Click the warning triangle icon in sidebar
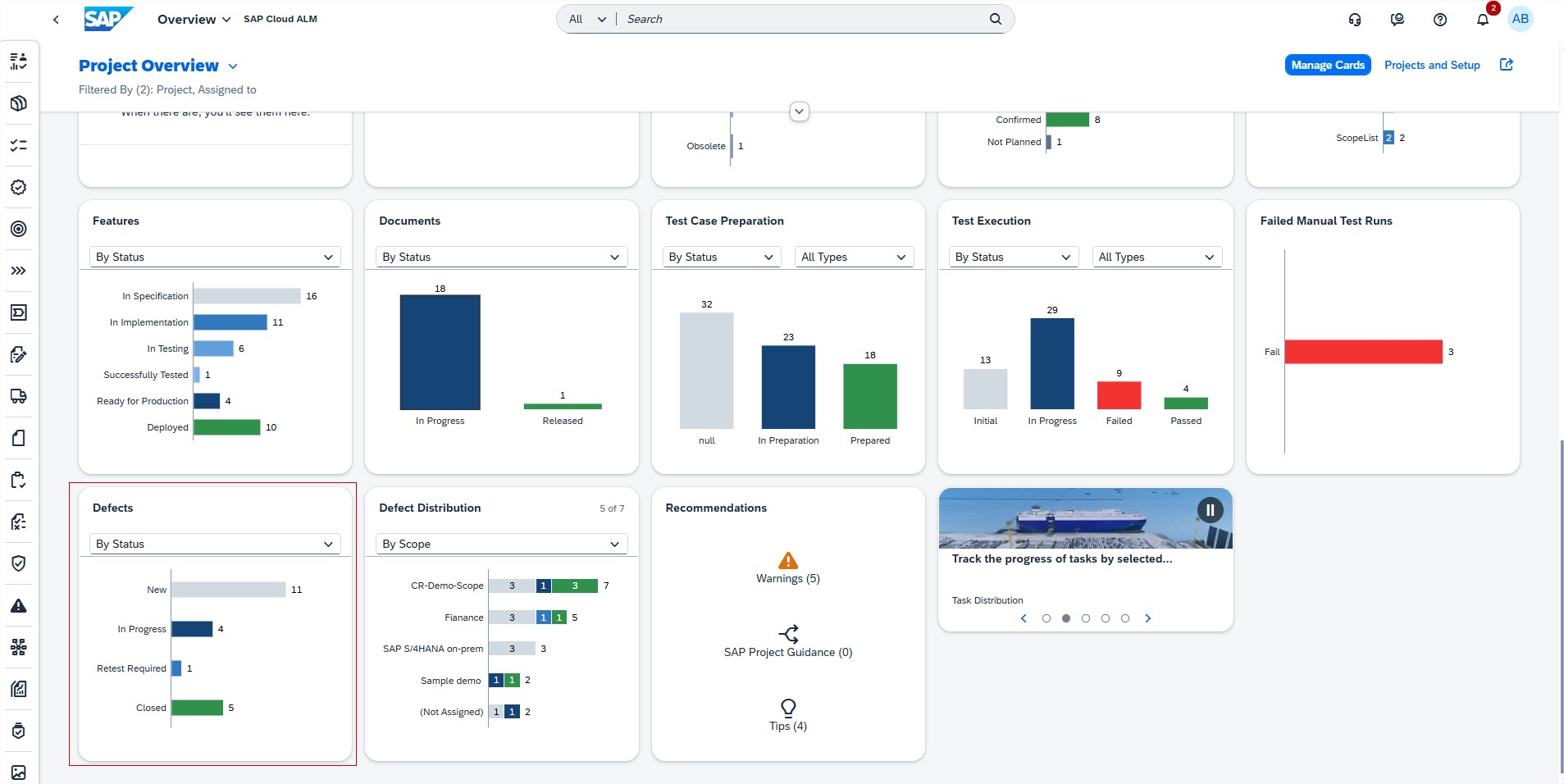Screen dimensions: 1564x784 pyautogui.click(x=18, y=606)
